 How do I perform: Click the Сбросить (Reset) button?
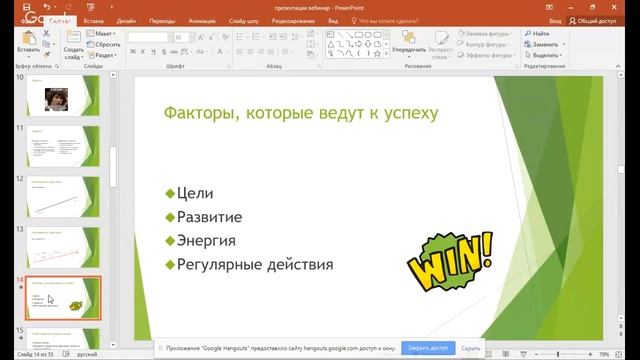tap(104, 44)
